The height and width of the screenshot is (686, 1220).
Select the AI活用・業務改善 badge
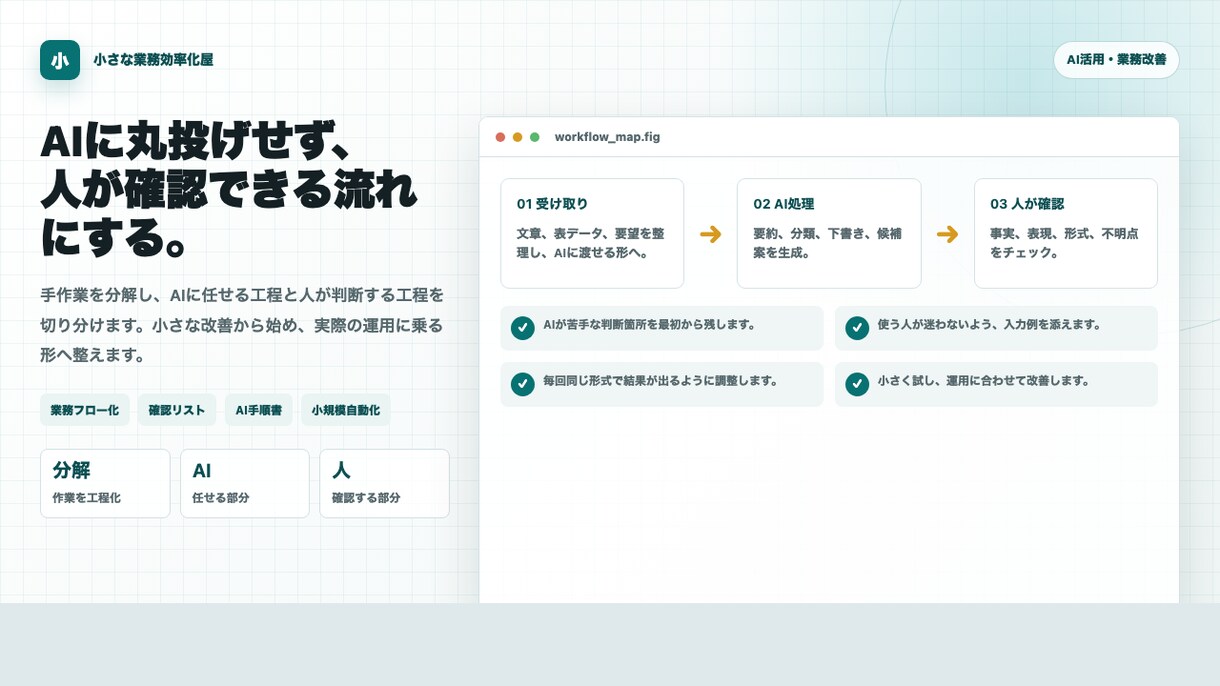tap(1116, 60)
